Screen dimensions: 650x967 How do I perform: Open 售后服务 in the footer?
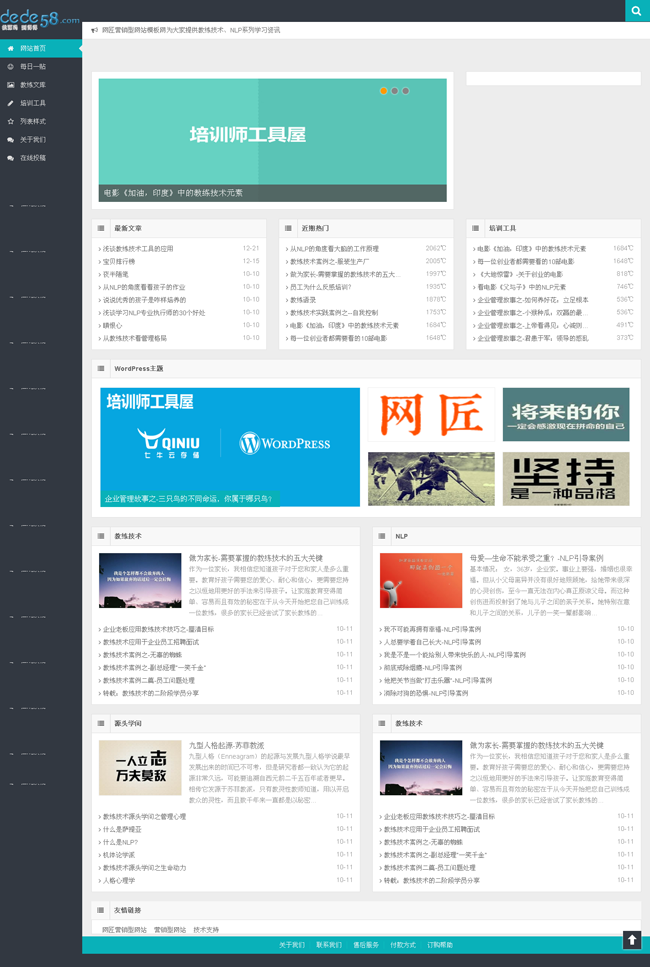366,945
